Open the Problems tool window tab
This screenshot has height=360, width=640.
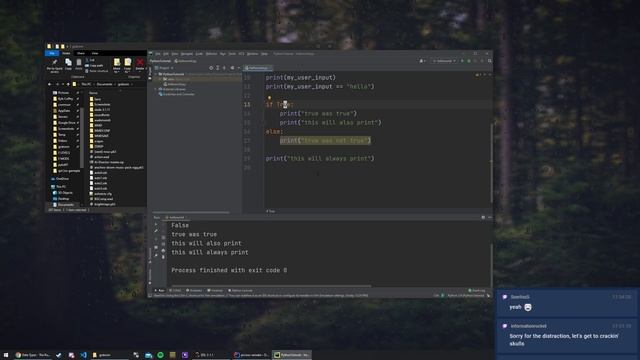pos(194,291)
